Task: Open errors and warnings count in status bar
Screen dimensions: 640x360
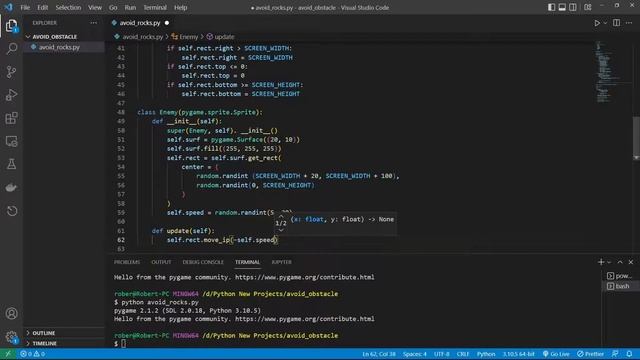Action: click(33, 354)
